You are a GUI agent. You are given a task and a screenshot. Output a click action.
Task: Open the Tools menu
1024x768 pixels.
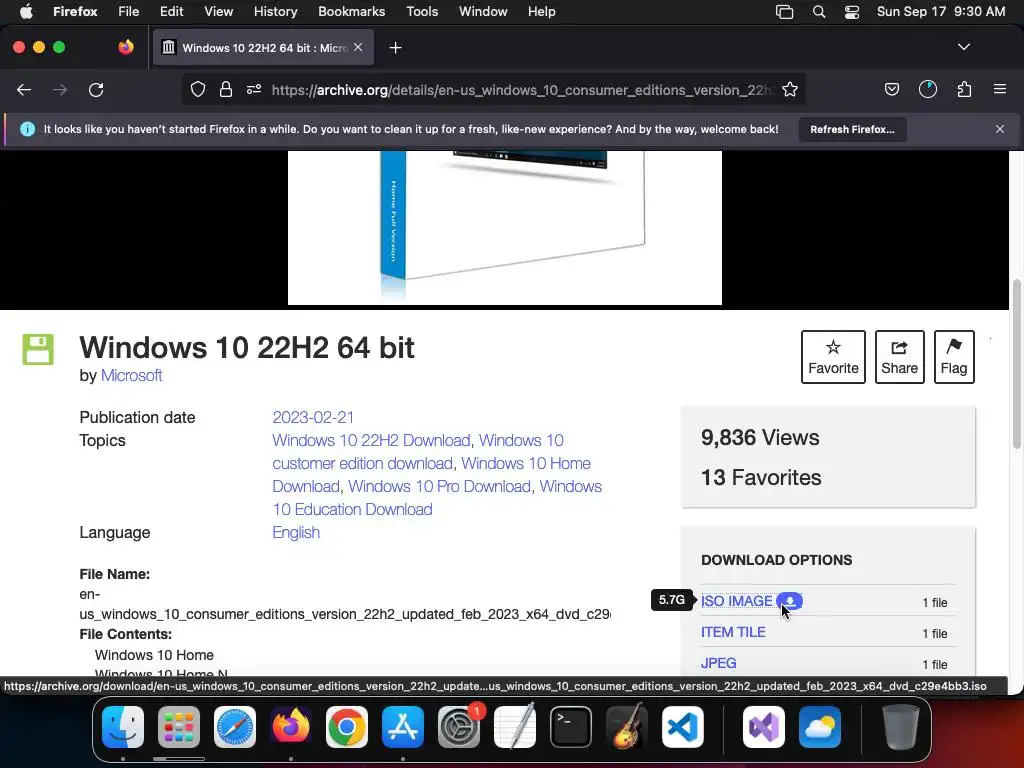[422, 11]
